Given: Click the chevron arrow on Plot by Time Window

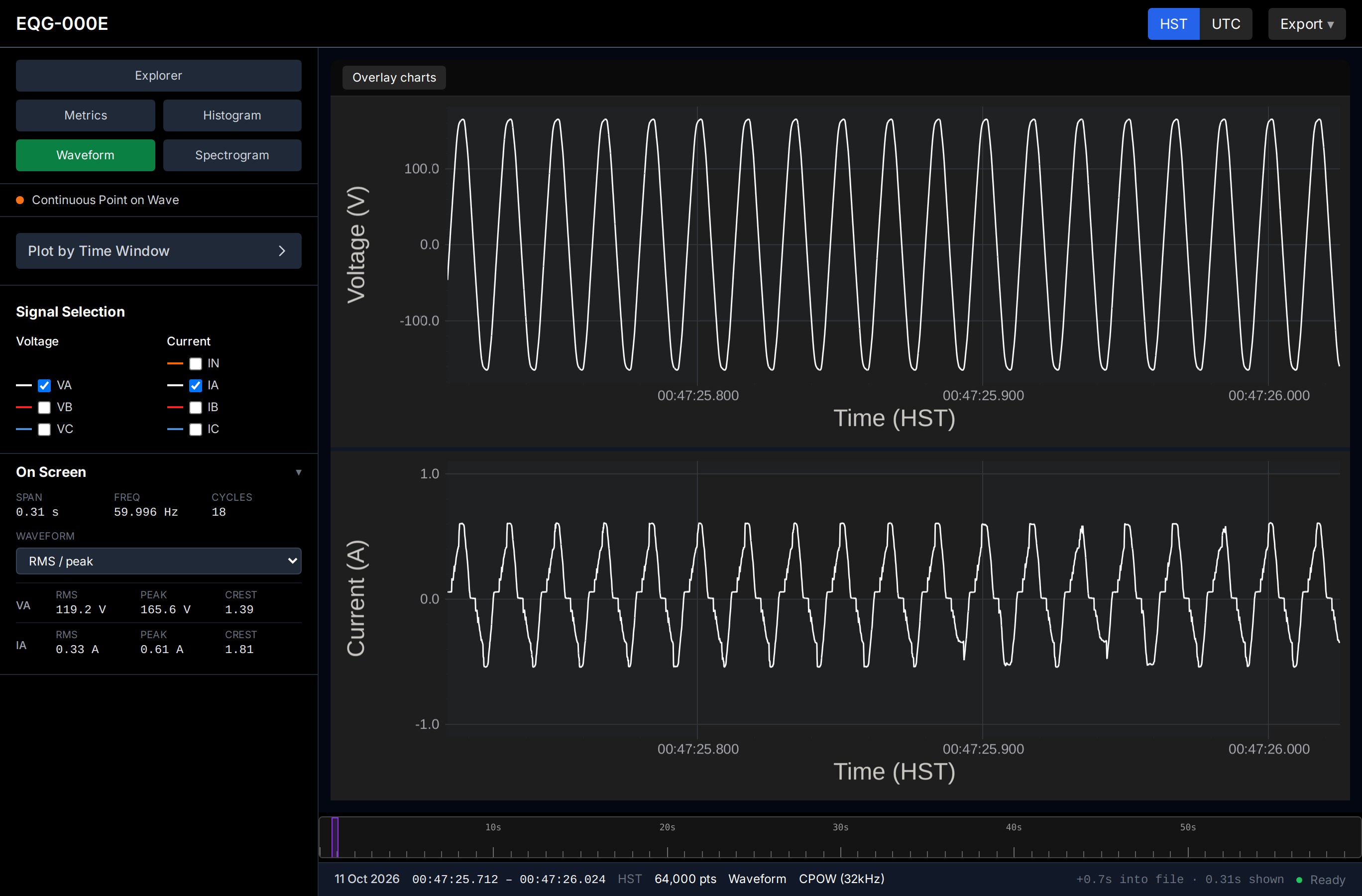Looking at the screenshot, I should click(x=282, y=250).
